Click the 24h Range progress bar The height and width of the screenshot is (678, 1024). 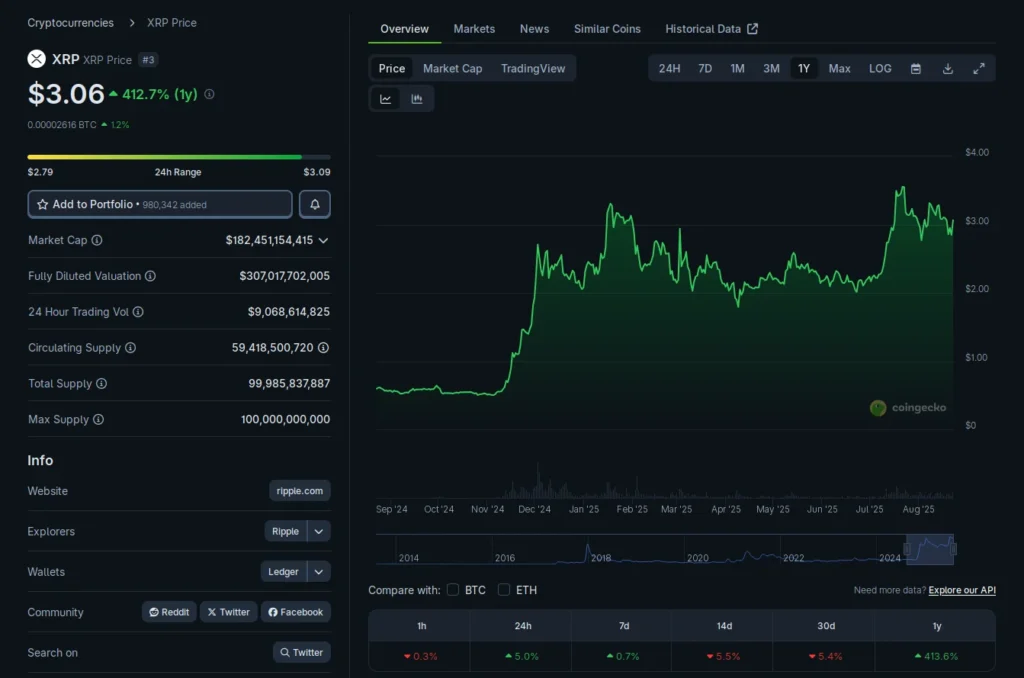[179, 157]
